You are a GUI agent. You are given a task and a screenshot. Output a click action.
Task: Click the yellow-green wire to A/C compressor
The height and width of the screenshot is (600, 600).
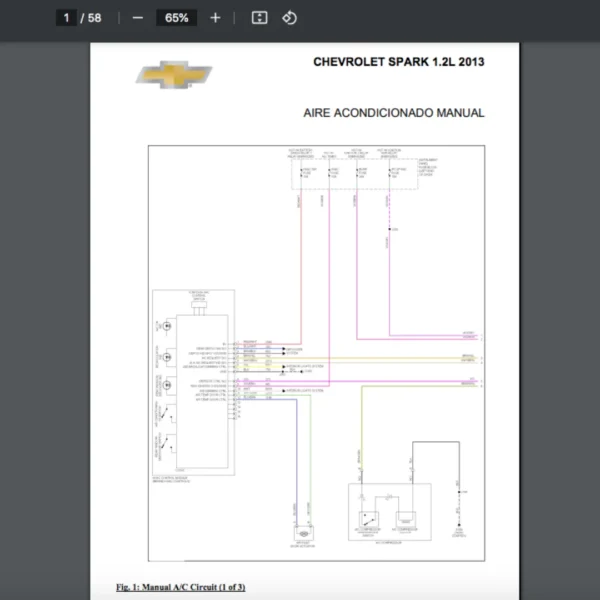tap(362, 430)
